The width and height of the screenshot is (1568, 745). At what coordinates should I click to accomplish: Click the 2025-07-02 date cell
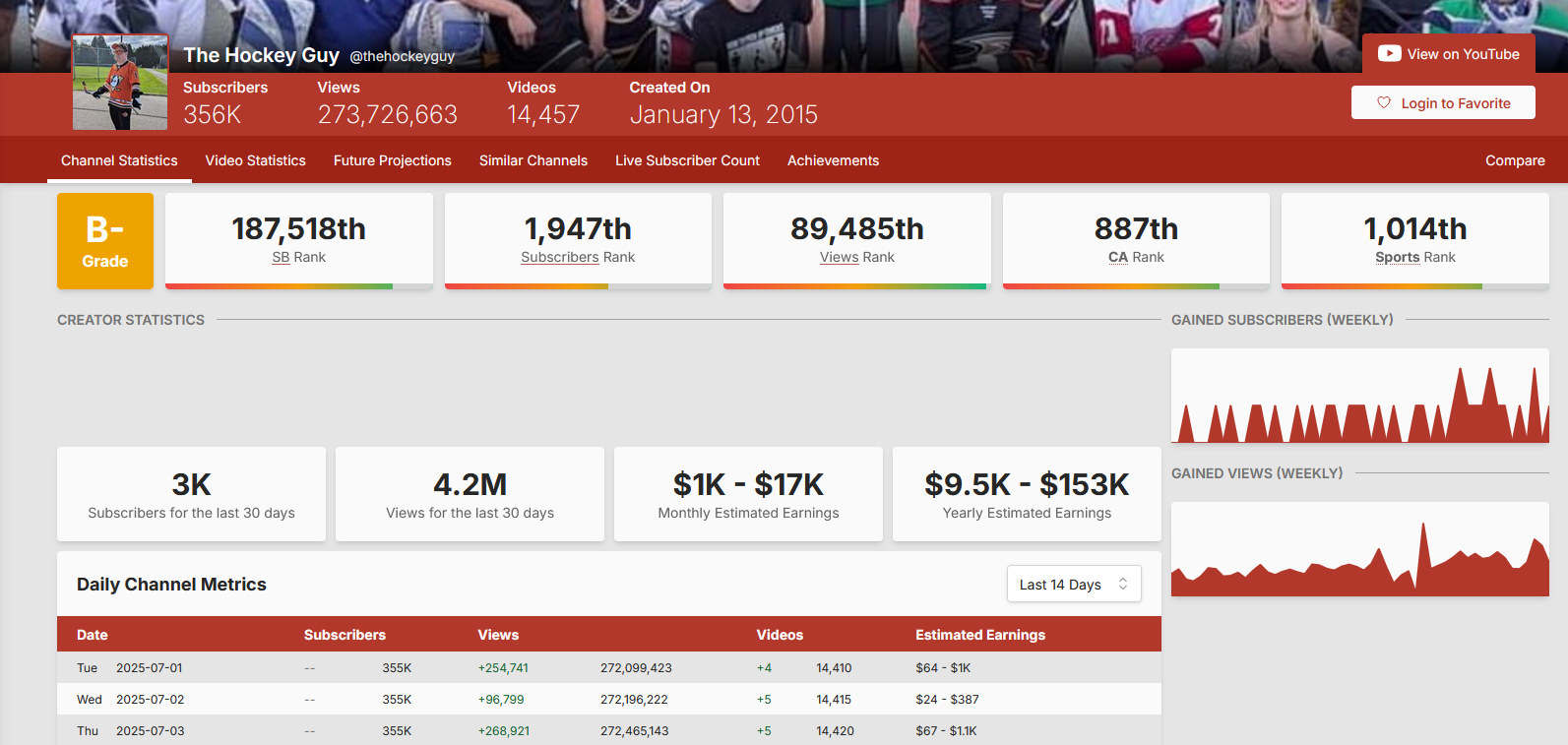point(151,699)
